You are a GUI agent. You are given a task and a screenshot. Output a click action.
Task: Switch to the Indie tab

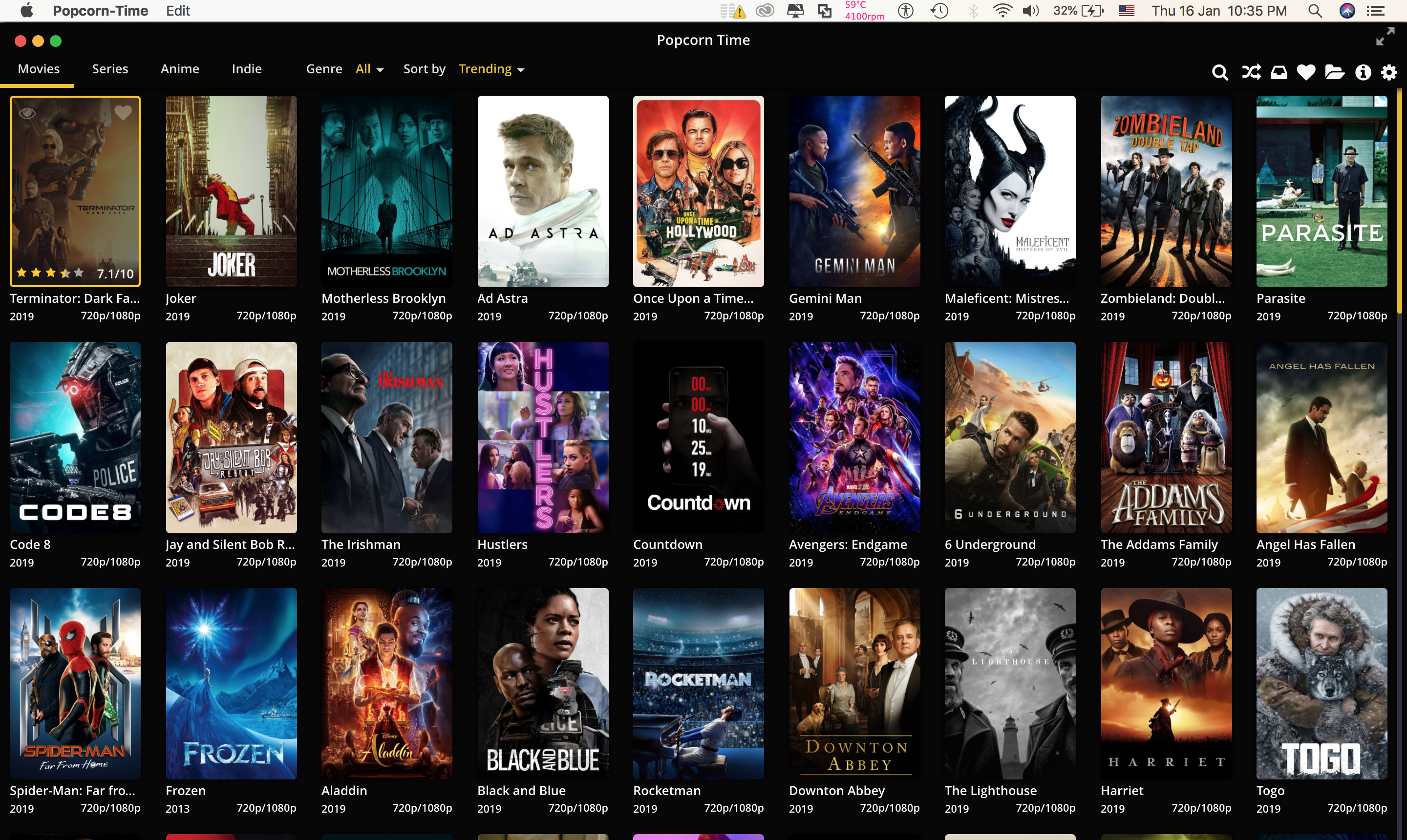click(246, 69)
